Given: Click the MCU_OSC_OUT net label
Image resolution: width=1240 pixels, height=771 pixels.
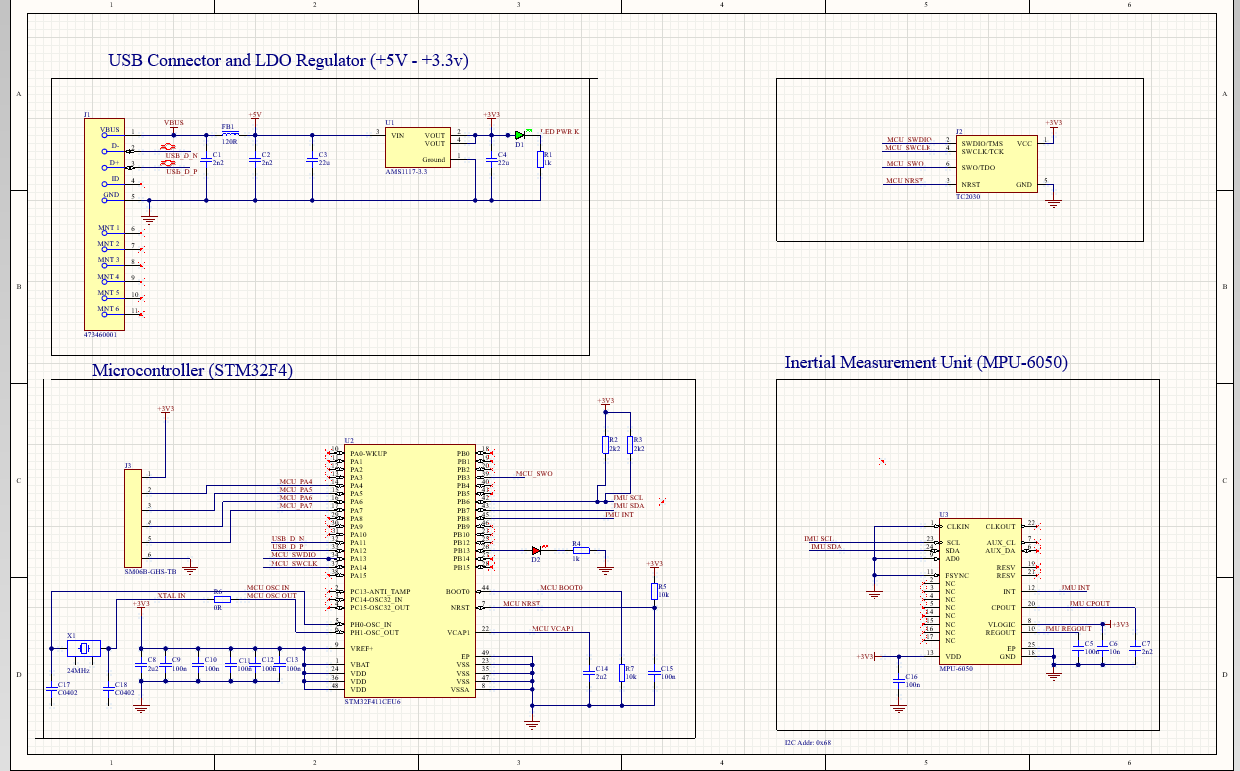Looking at the screenshot, I should point(271,596).
